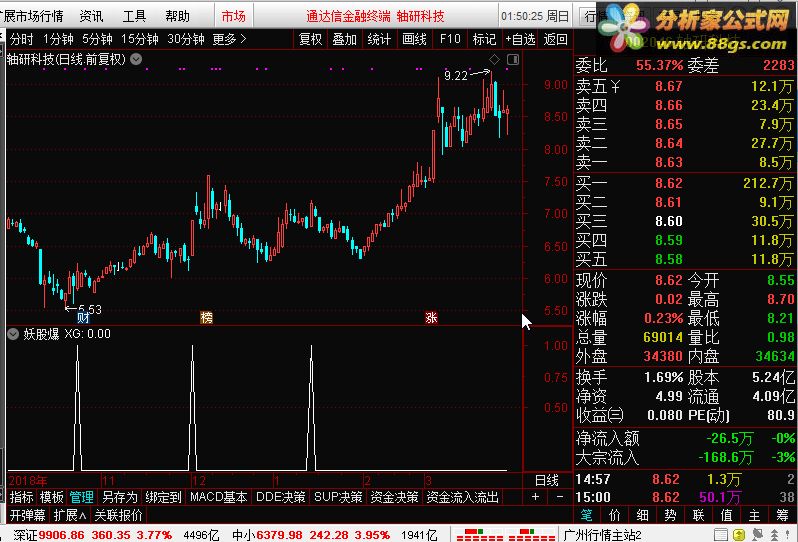The width and height of the screenshot is (798, 542).
Task: Toggle the side panel layout icon
Action: [513, 60]
